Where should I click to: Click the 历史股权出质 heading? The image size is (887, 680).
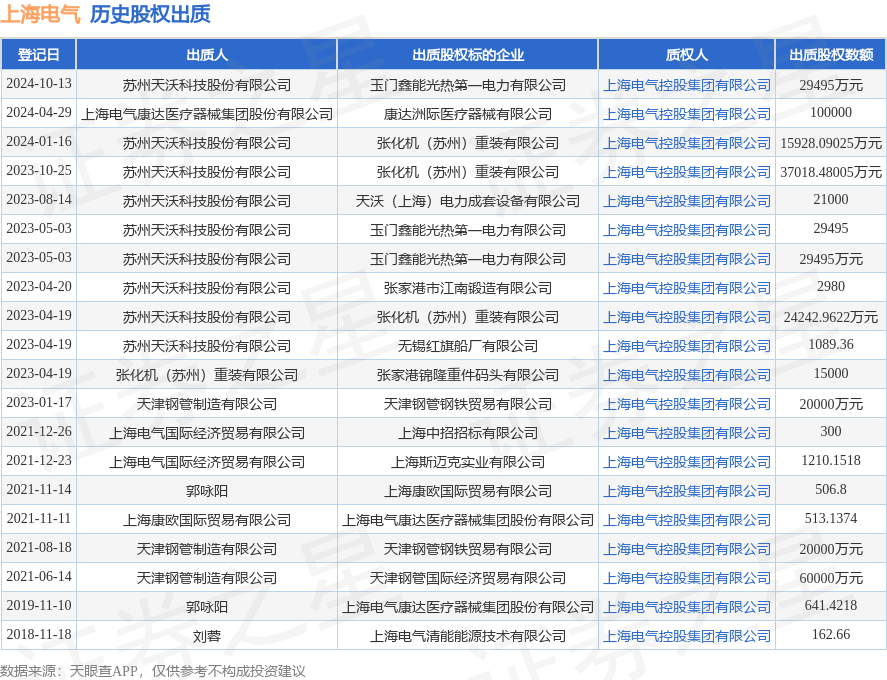pyautogui.click(x=150, y=14)
